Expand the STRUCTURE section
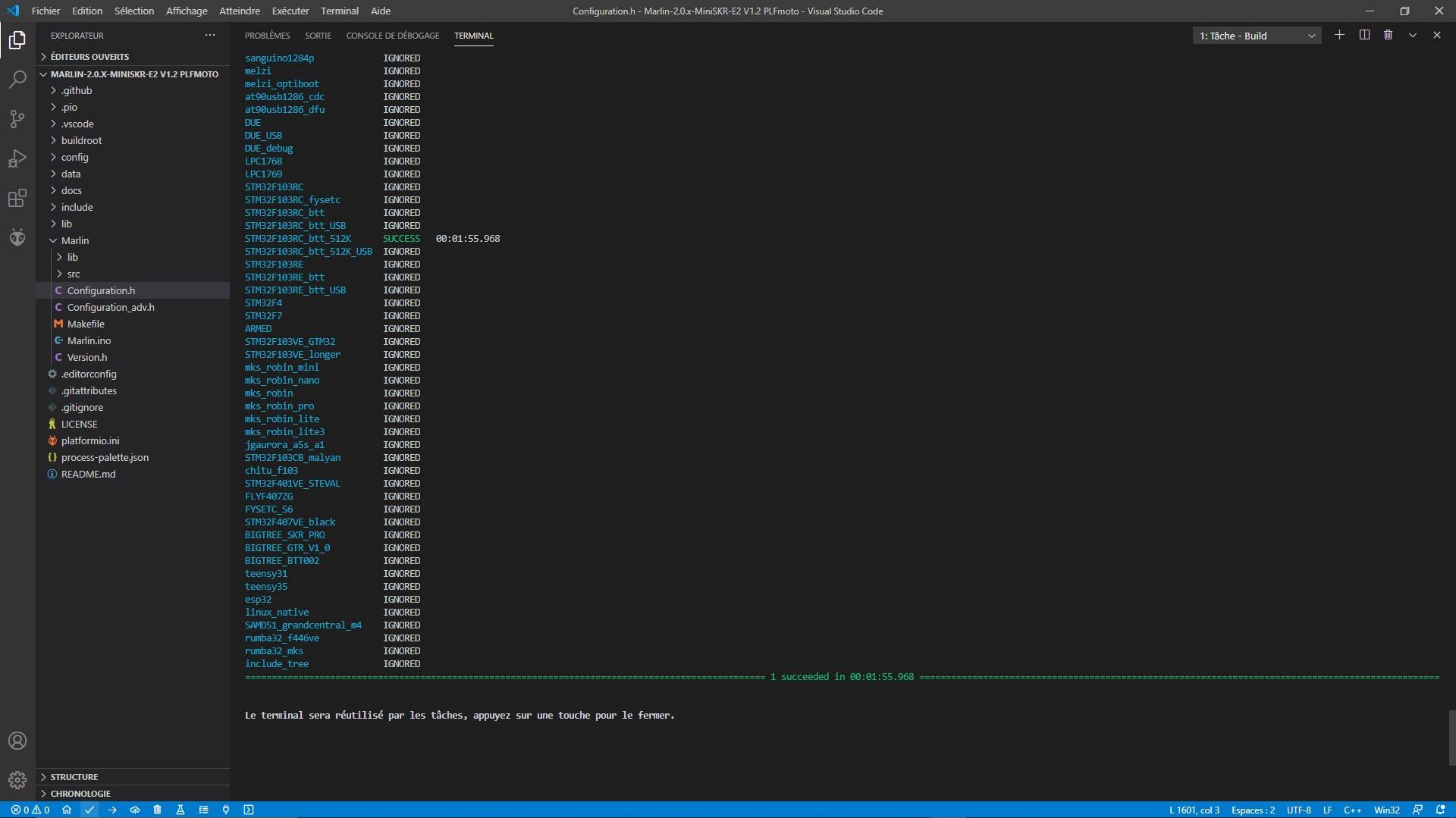 [133, 777]
